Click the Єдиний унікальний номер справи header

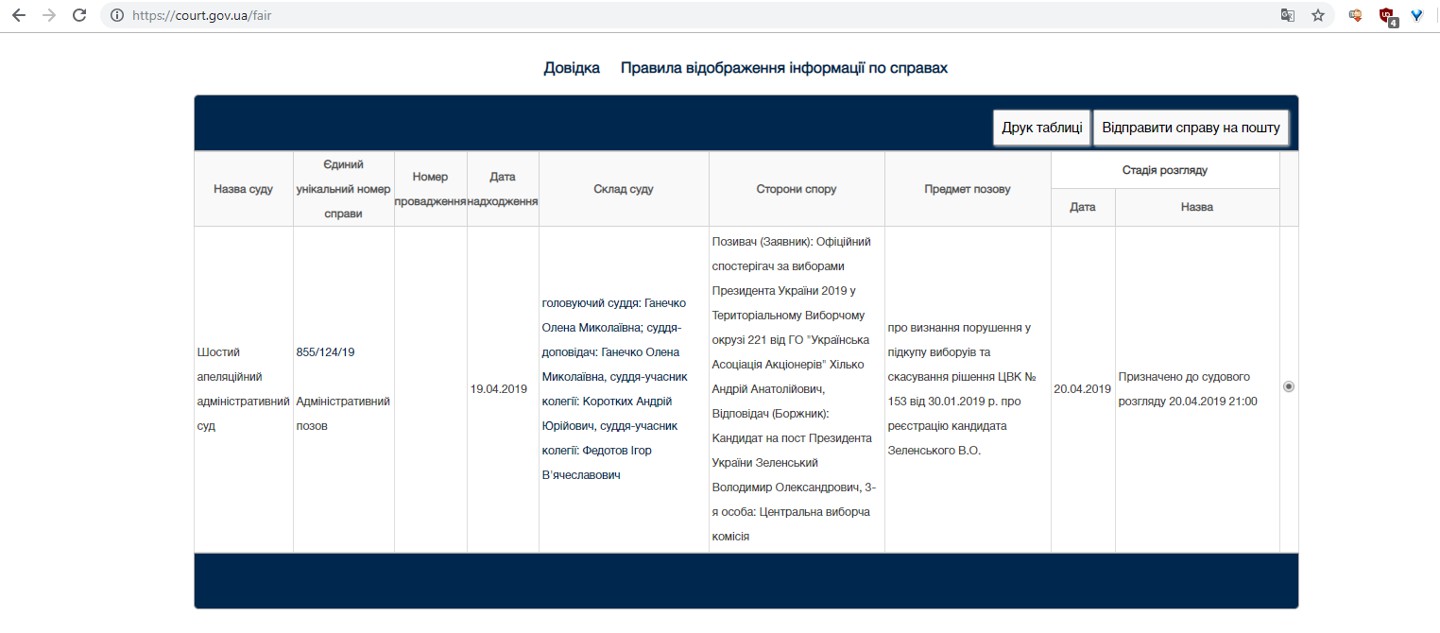coord(343,189)
